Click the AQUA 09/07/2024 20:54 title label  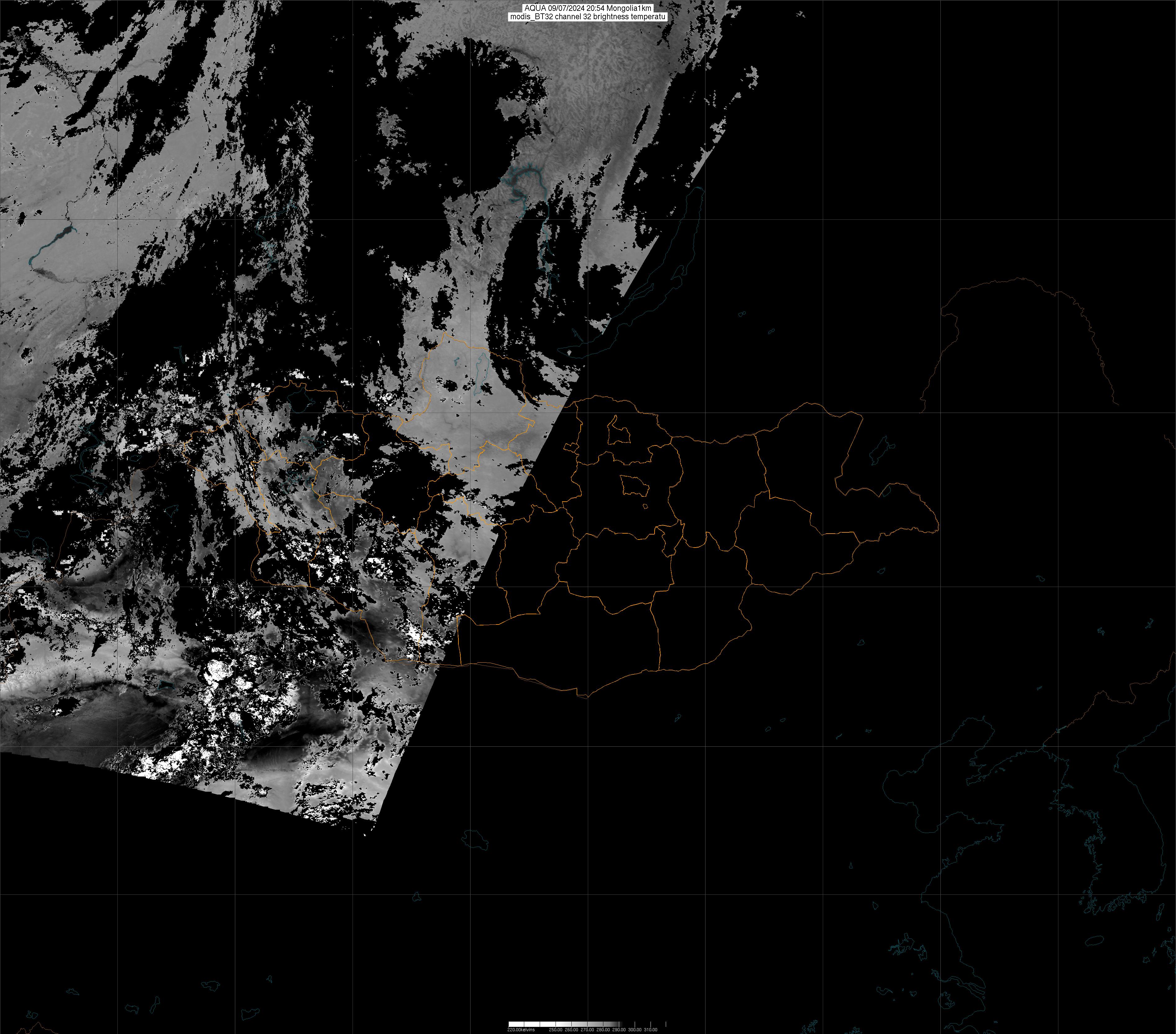pyautogui.click(x=588, y=8)
